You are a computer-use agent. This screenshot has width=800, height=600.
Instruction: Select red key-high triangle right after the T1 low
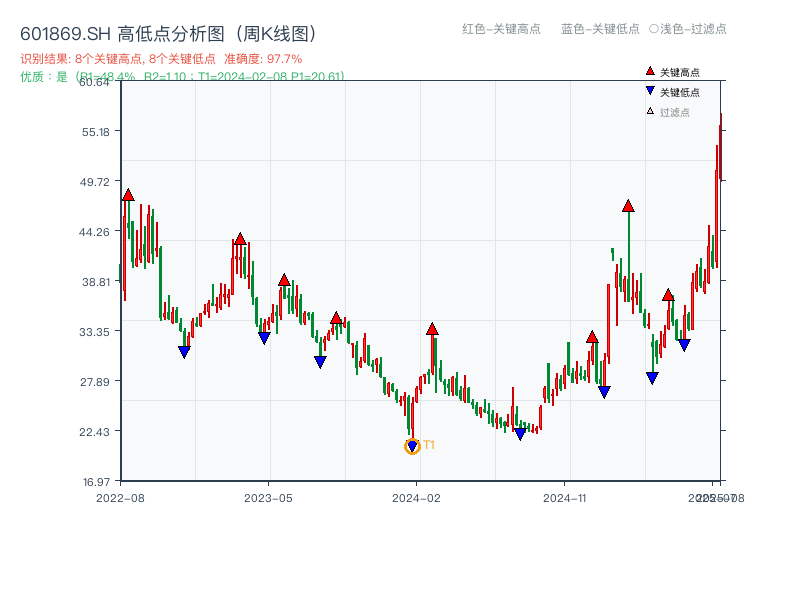432,329
